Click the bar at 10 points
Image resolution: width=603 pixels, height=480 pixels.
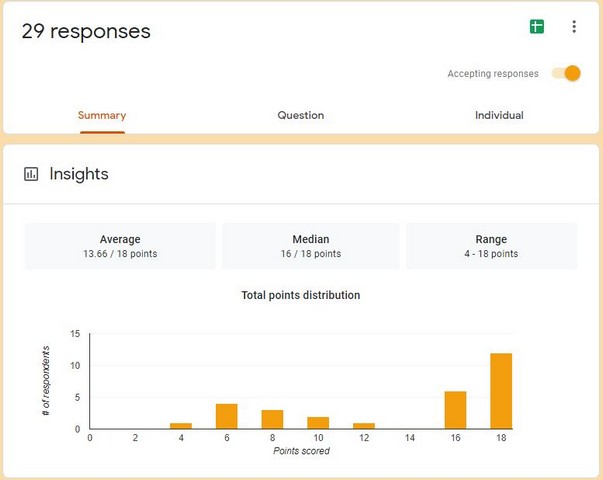(319, 423)
